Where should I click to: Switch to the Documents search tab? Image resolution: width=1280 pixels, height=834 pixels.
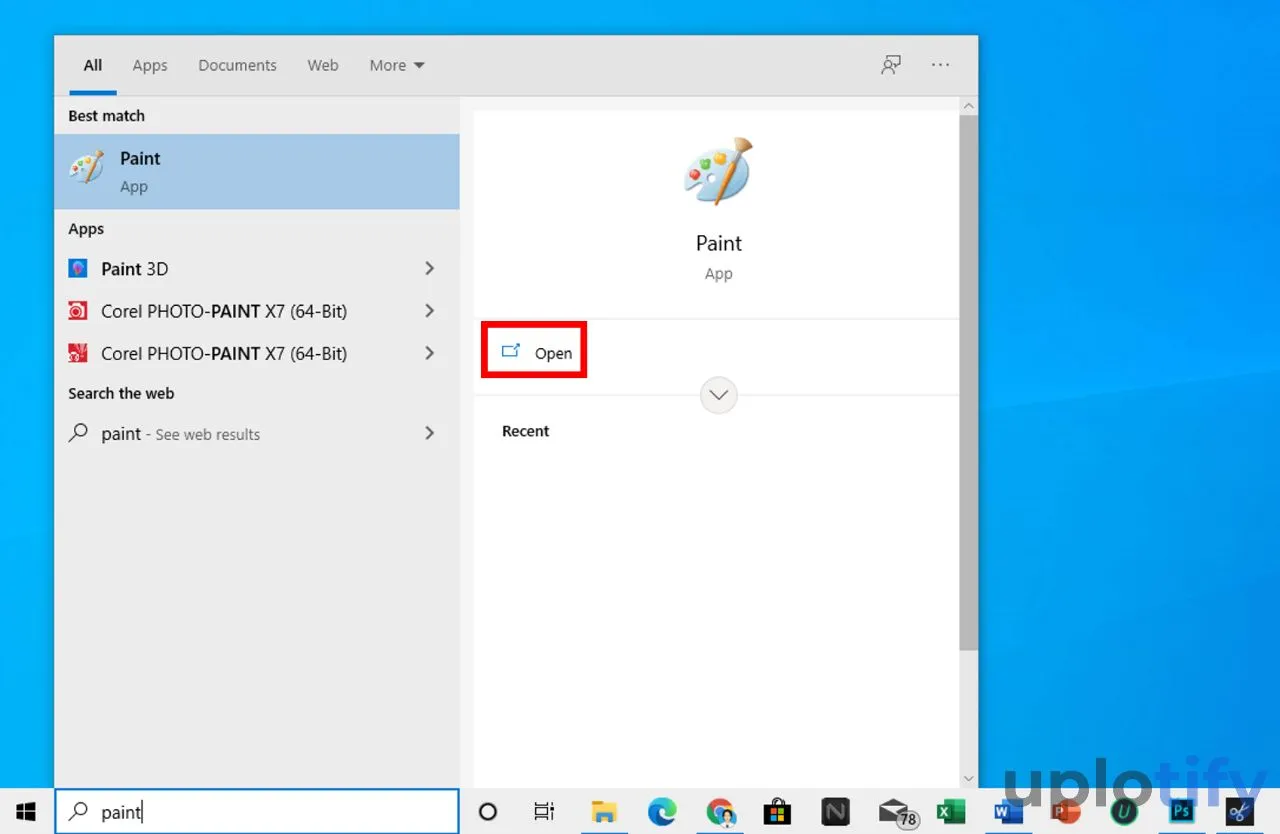[237, 66]
